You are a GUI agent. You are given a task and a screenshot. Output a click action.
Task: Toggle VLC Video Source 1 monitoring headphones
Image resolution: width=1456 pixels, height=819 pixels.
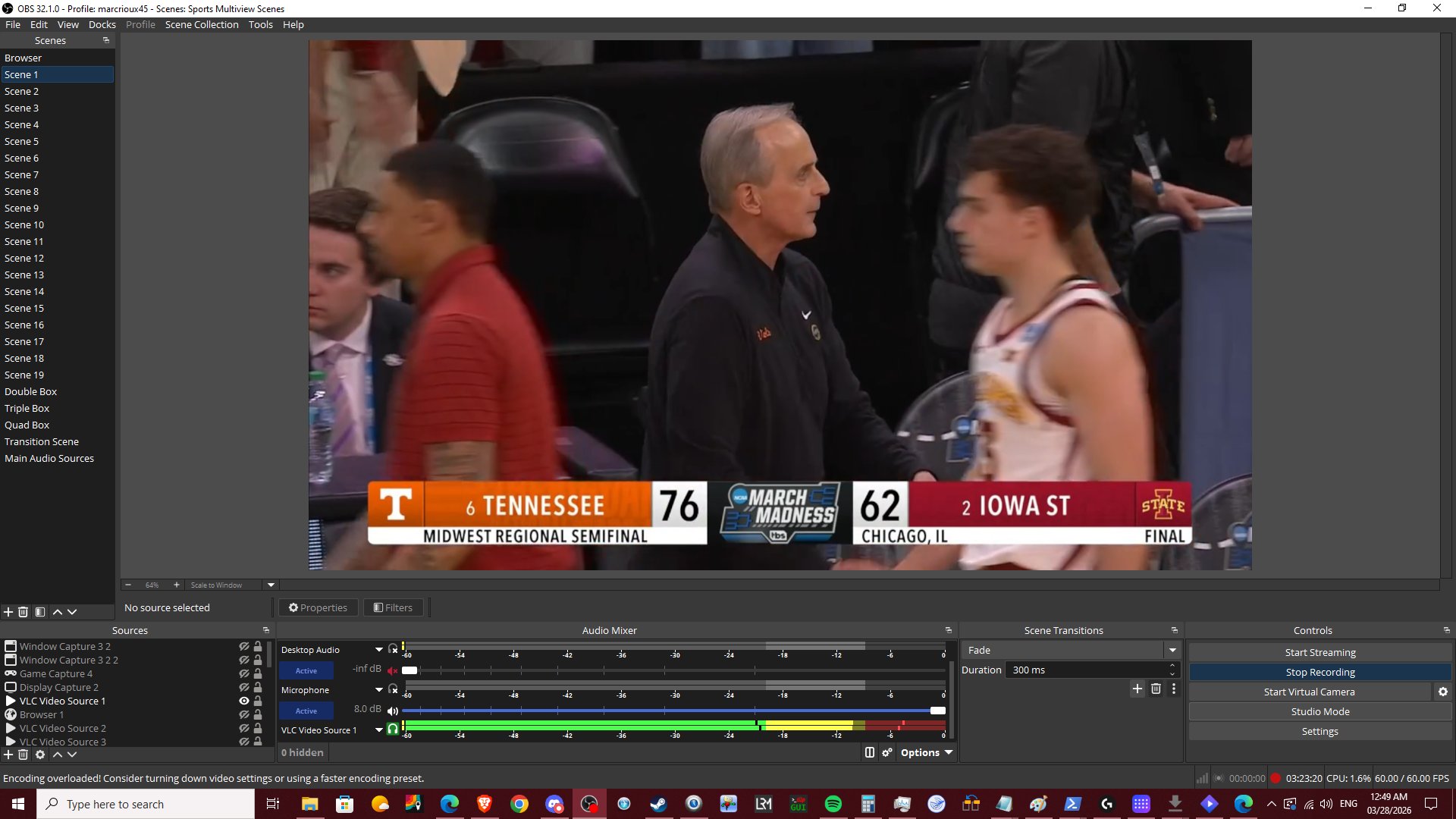[x=392, y=730]
